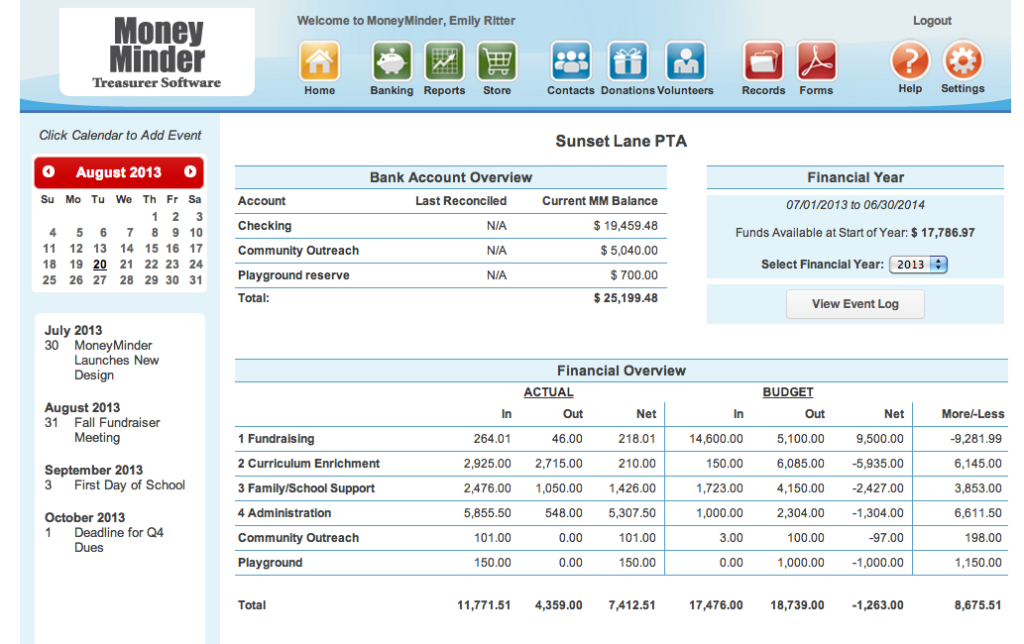Click the Deadline for Q4 Dues event

[119, 540]
